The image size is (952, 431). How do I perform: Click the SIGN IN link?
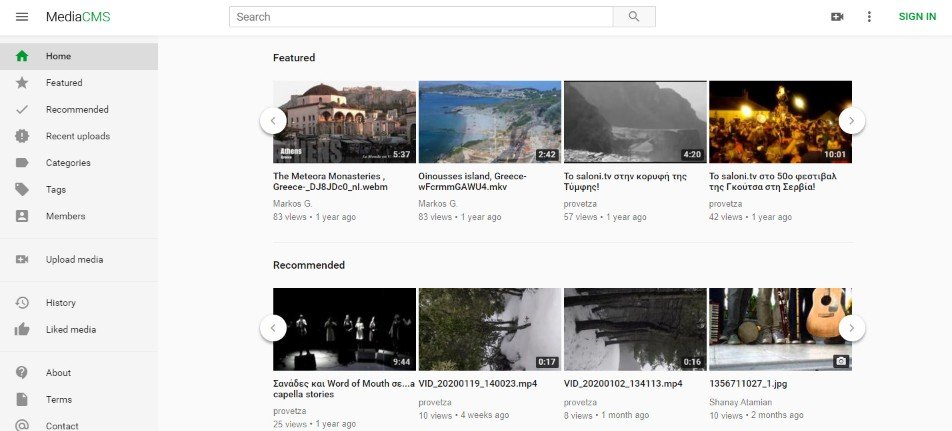tap(917, 17)
